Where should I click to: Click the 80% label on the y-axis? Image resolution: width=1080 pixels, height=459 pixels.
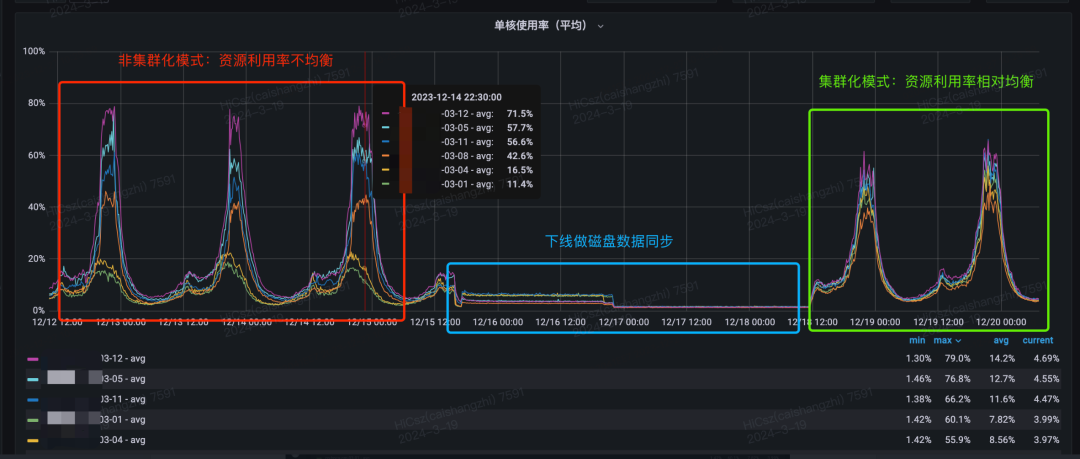36,103
